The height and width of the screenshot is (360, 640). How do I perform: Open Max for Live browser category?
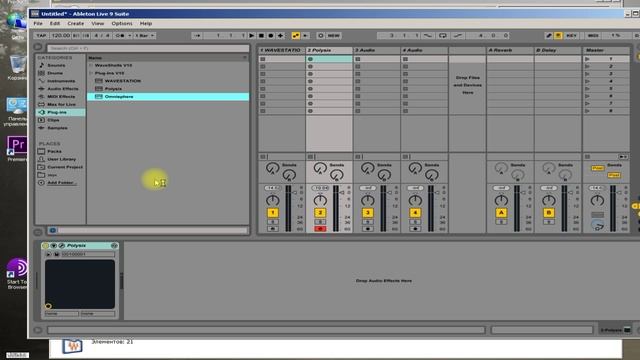61,104
